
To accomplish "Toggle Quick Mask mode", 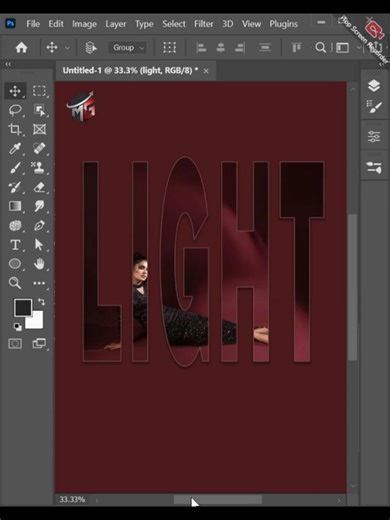I will coord(15,343).
